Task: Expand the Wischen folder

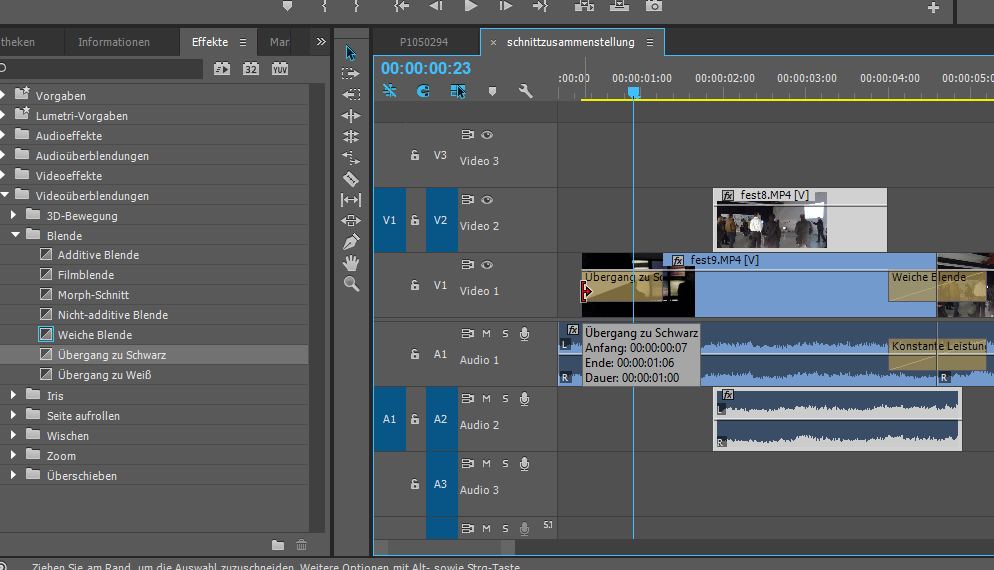Action: point(13,435)
